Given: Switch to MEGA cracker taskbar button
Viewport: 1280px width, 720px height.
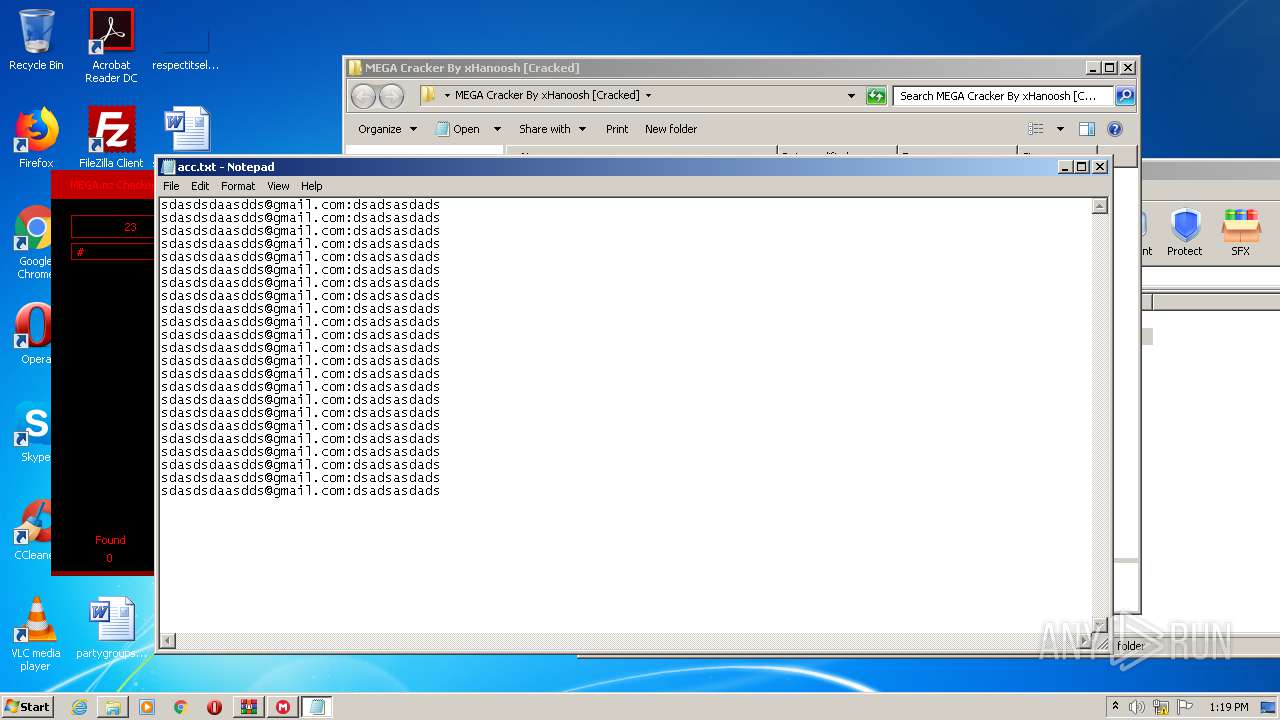Looking at the screenshot, I should coord(283,707).
